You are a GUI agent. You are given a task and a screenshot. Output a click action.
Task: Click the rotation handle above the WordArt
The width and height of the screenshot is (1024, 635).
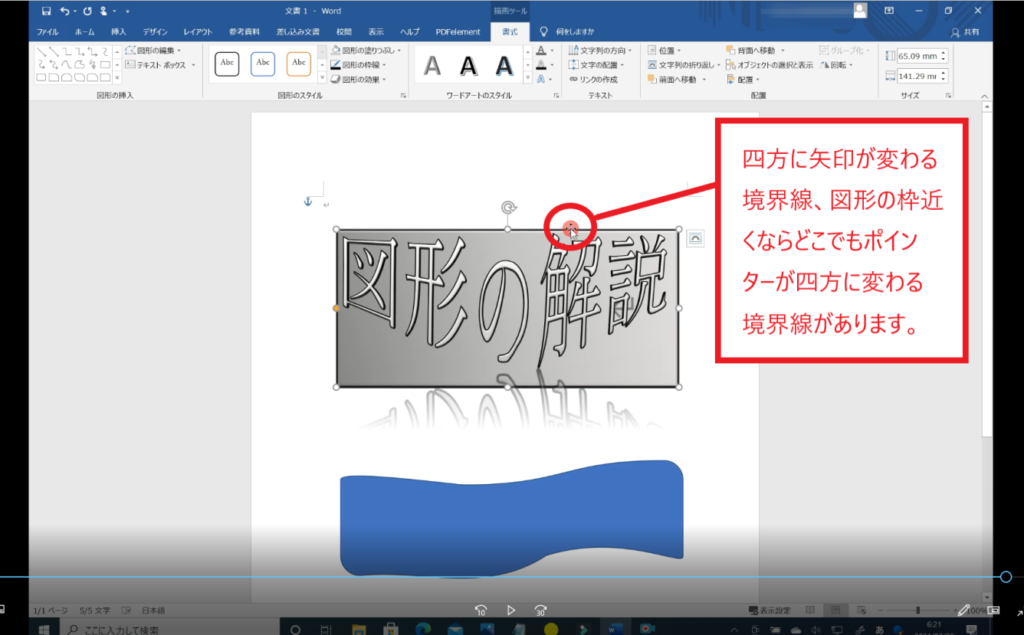coord(508,208)
